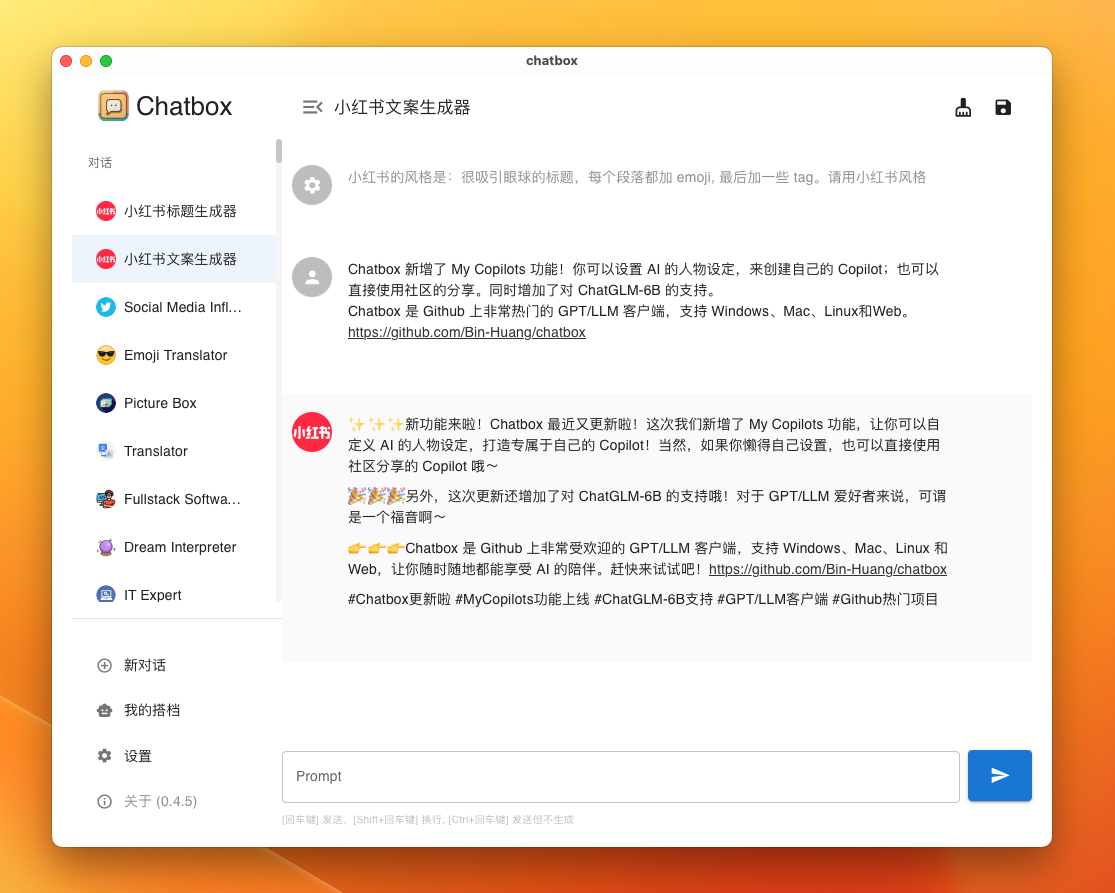Show 关于 (0.4.5) about info
The image size is (1115, 893).
pyautogui.click(x=177, y=801)
